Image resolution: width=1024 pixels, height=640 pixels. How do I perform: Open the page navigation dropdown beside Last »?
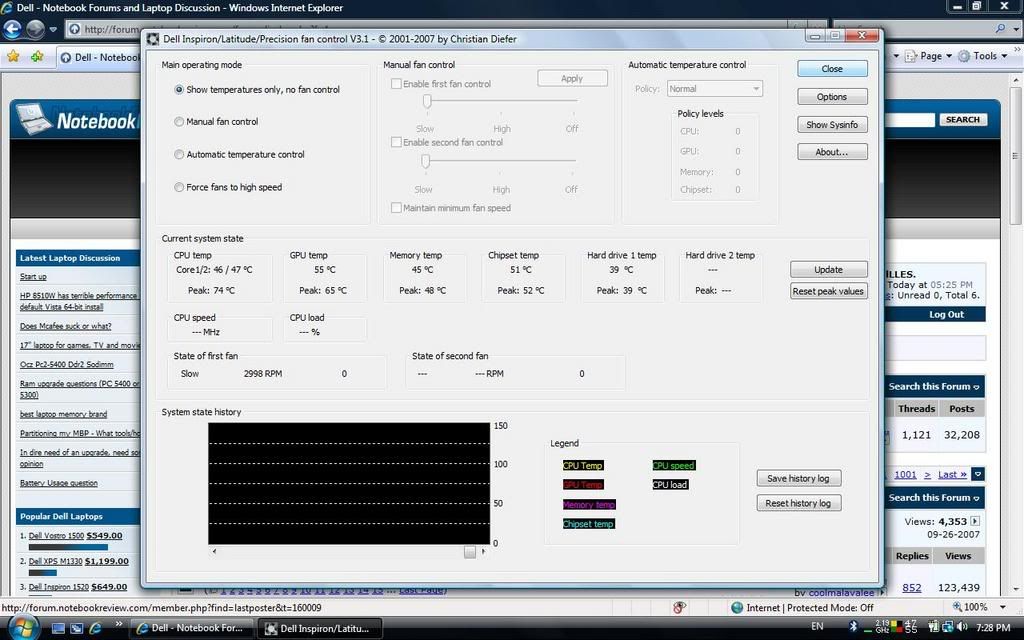(x=978, y=474)
